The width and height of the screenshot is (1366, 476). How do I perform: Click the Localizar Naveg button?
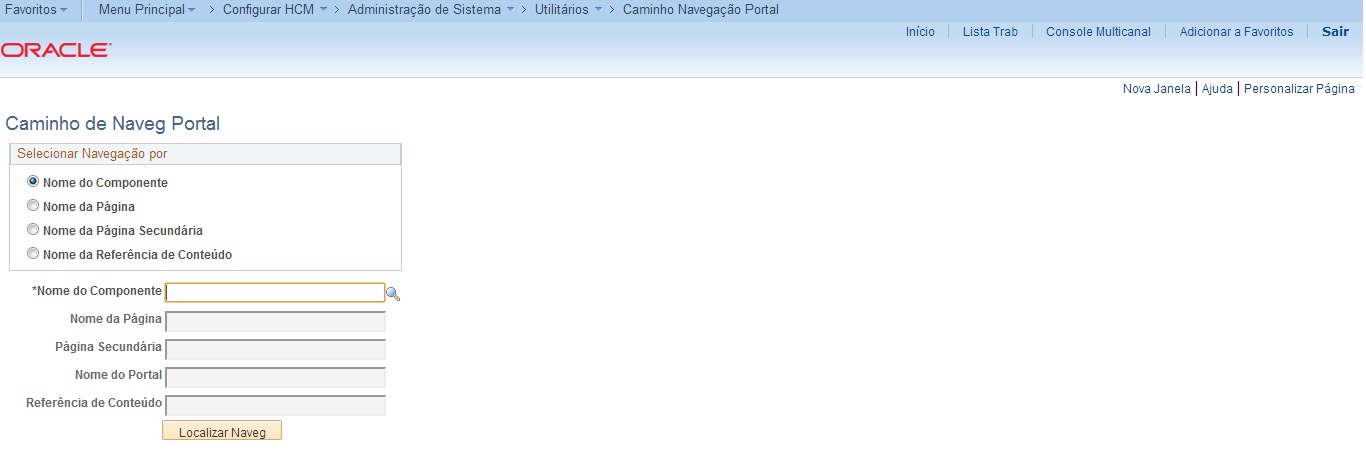[222, 431]
